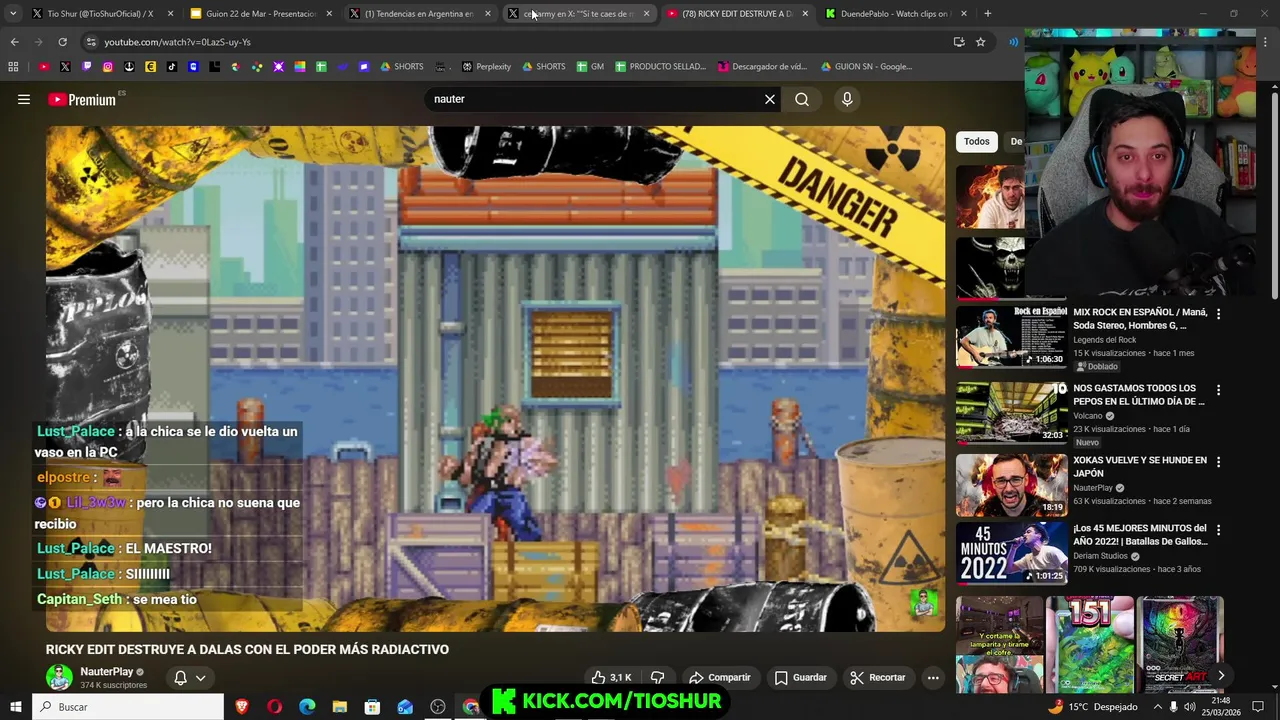Open the YouTube hamburger guide menu
Image resolution: width=1280 pixels, height=720 pixels.
point(24,99)
